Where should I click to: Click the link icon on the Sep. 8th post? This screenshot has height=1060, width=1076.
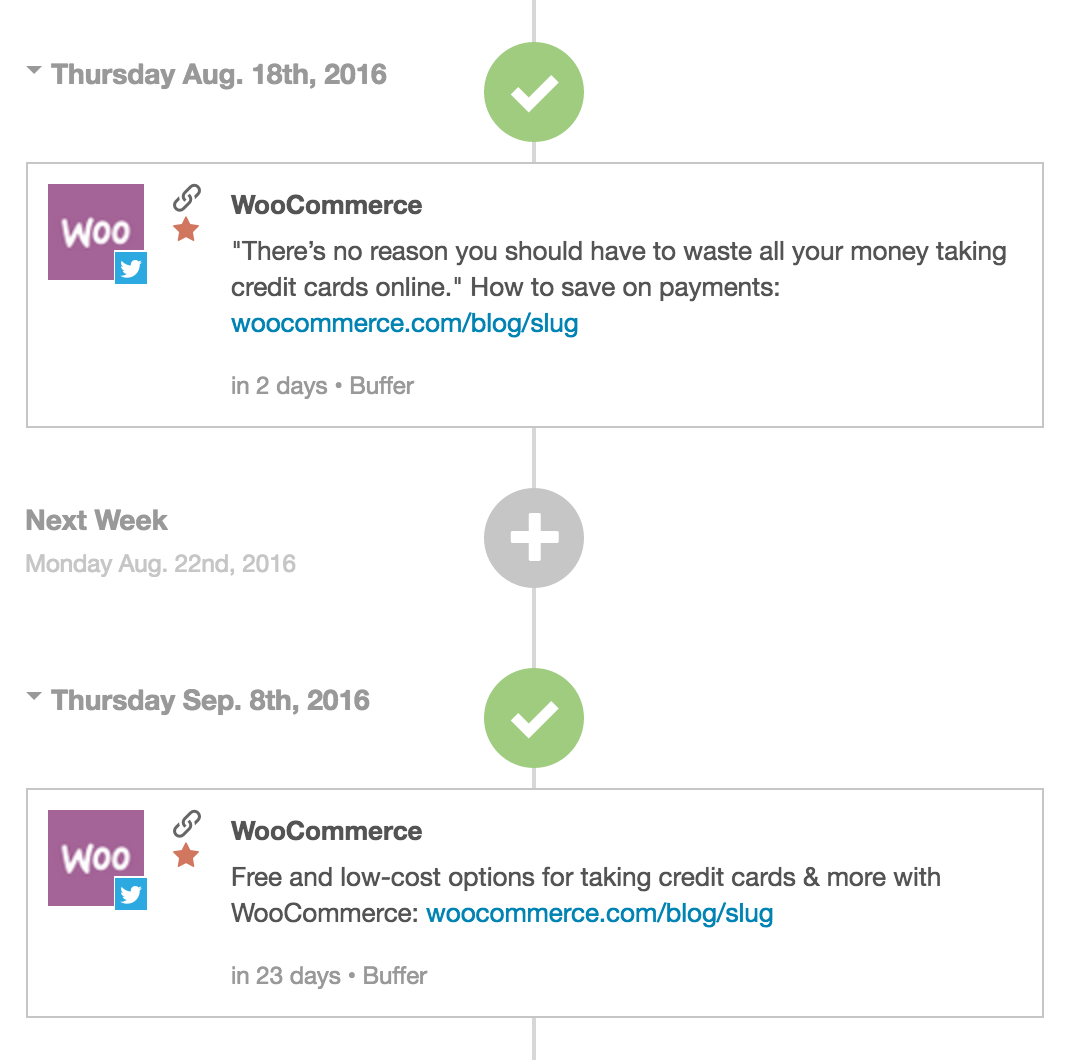187,824
